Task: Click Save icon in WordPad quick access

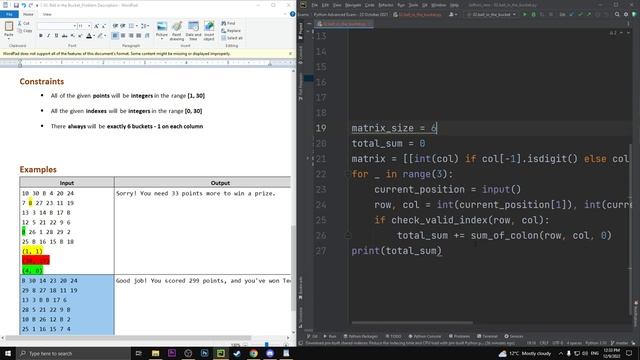Action: pos(16,5)
